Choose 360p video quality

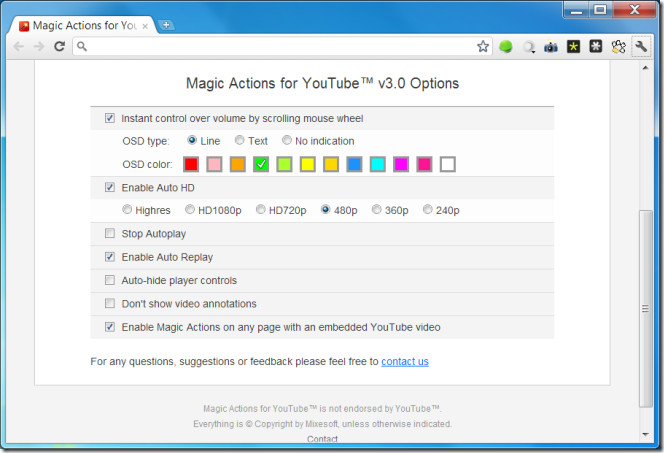(x=376, y=209)
